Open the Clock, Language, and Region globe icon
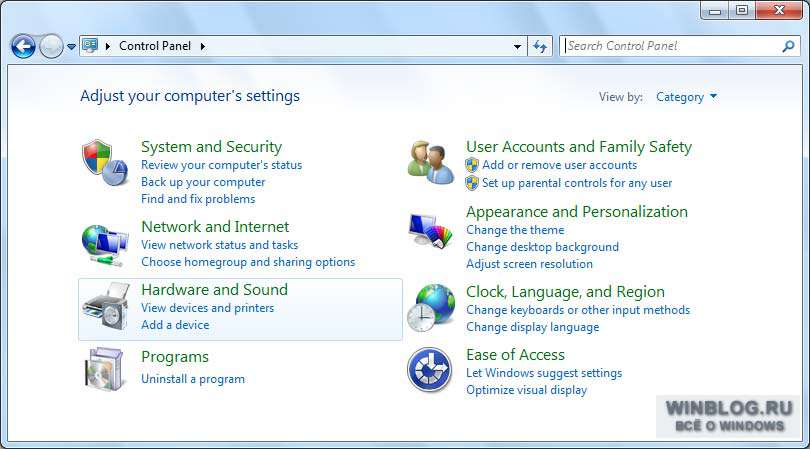Screen dimensions: 810x449 [431, 308]
